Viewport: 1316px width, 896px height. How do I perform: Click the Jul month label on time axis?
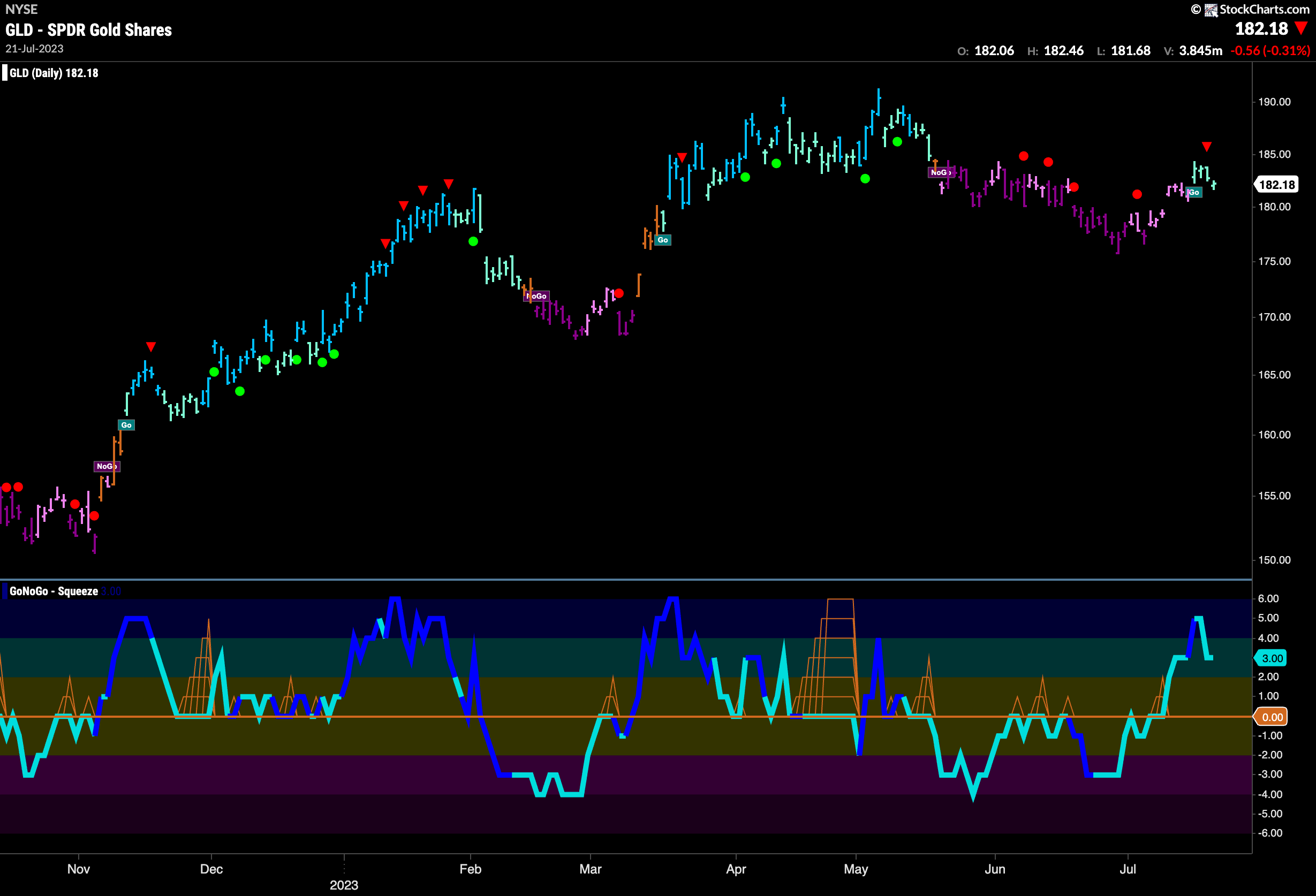pos(1128,869)
